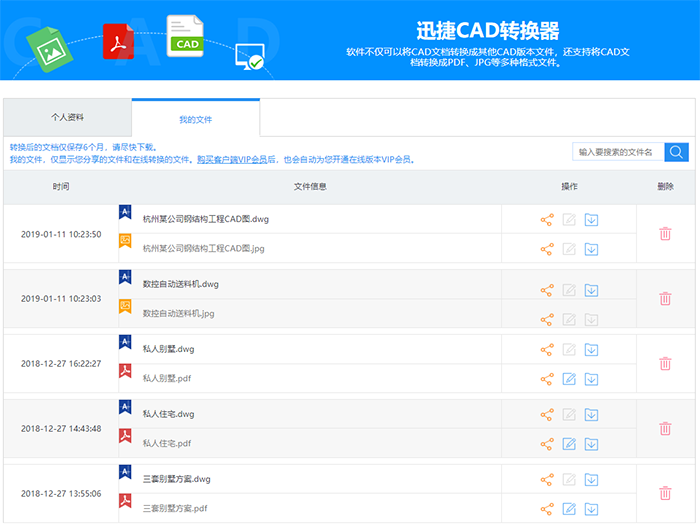Click the 时间 column header
Image resolution: width=700 pixels, height=526 pixels.
61,187
